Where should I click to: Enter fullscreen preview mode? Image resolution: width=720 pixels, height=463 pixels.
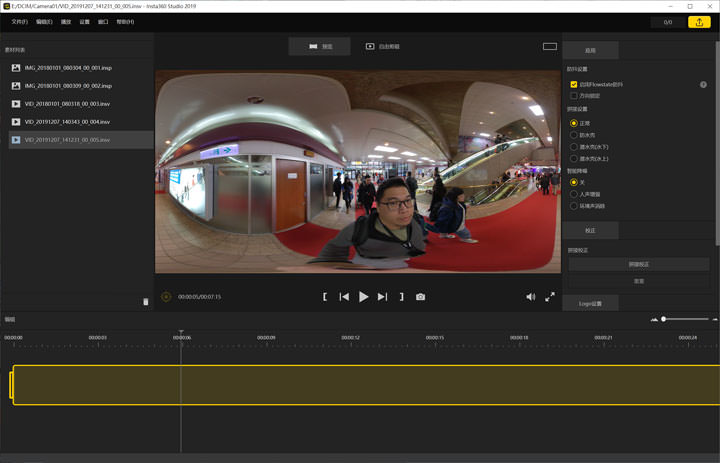(550, 297)
